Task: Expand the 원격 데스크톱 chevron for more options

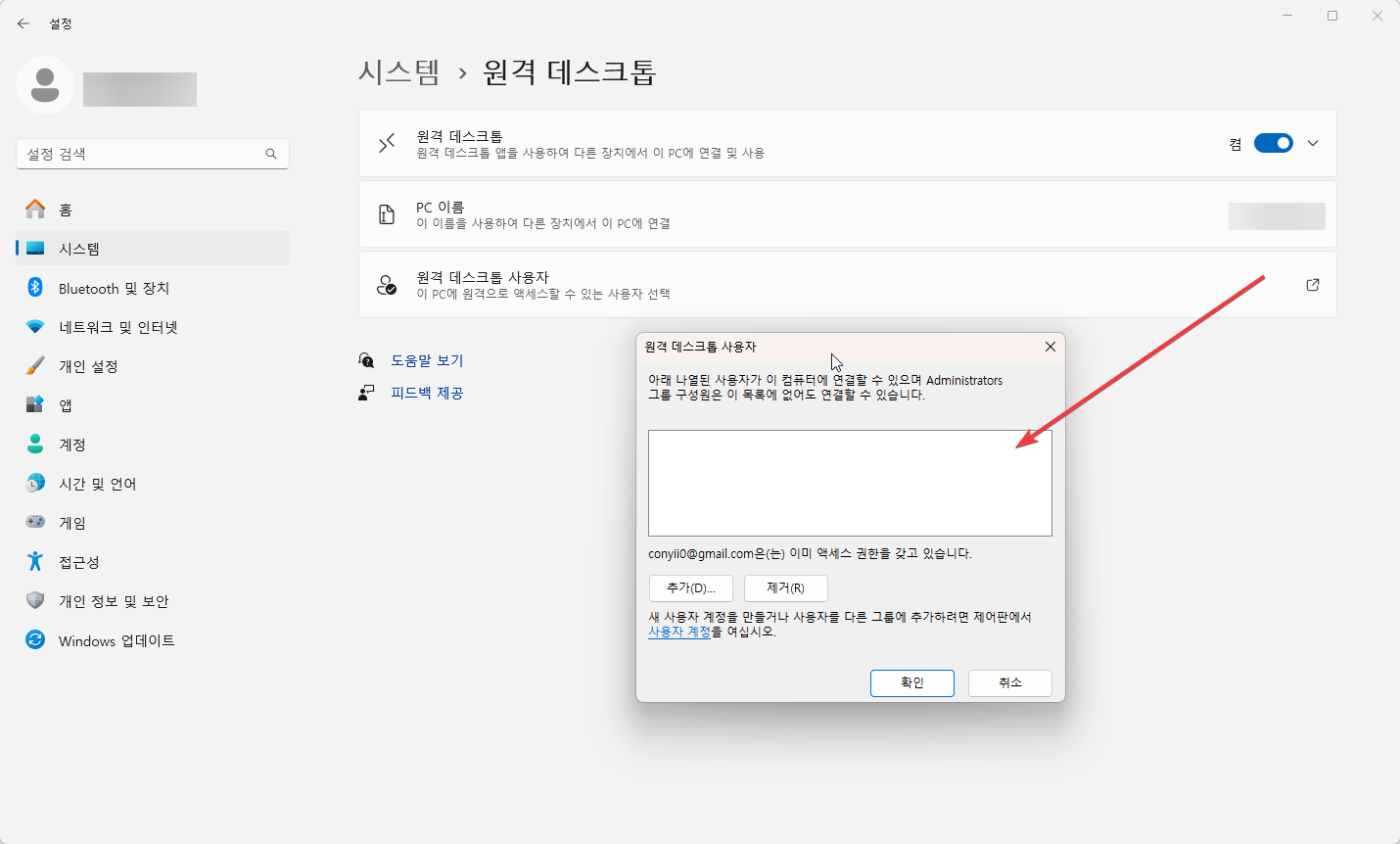Action: click(x=1312, y=142)
